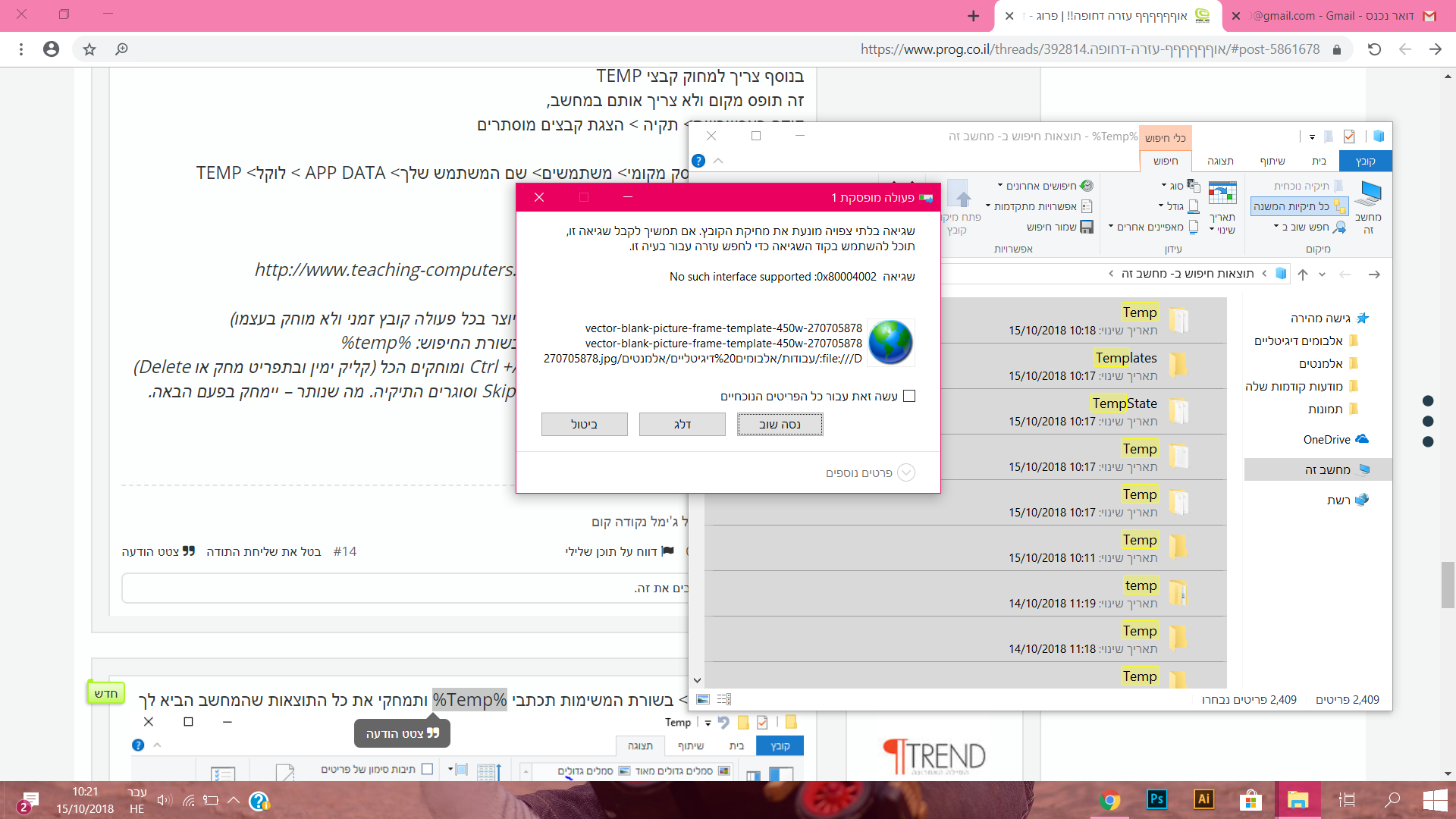
Task: Open Illustrator from the taskbar
Action: tap(1203, 799)
